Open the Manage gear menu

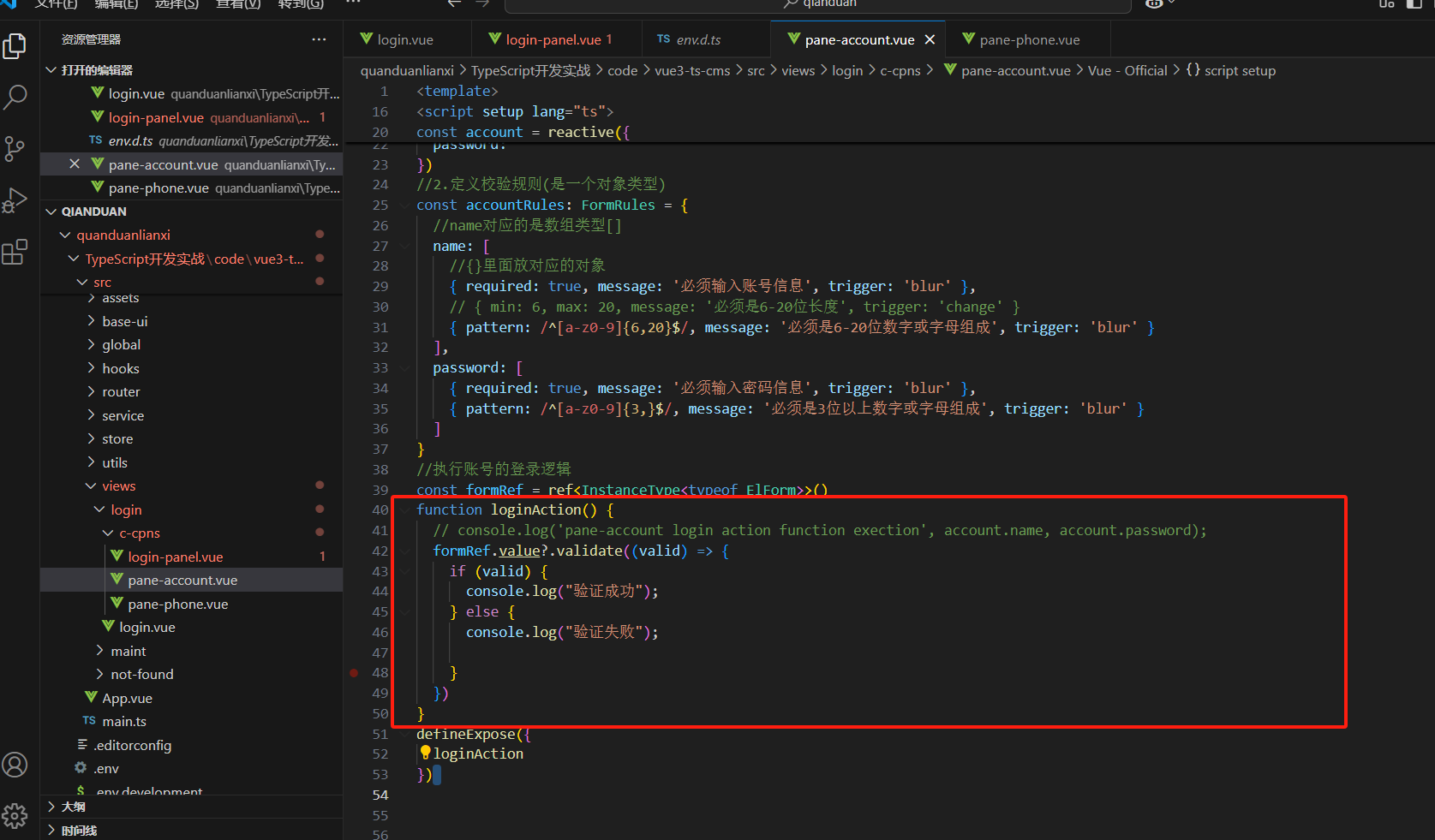click(x=15, y=816)
